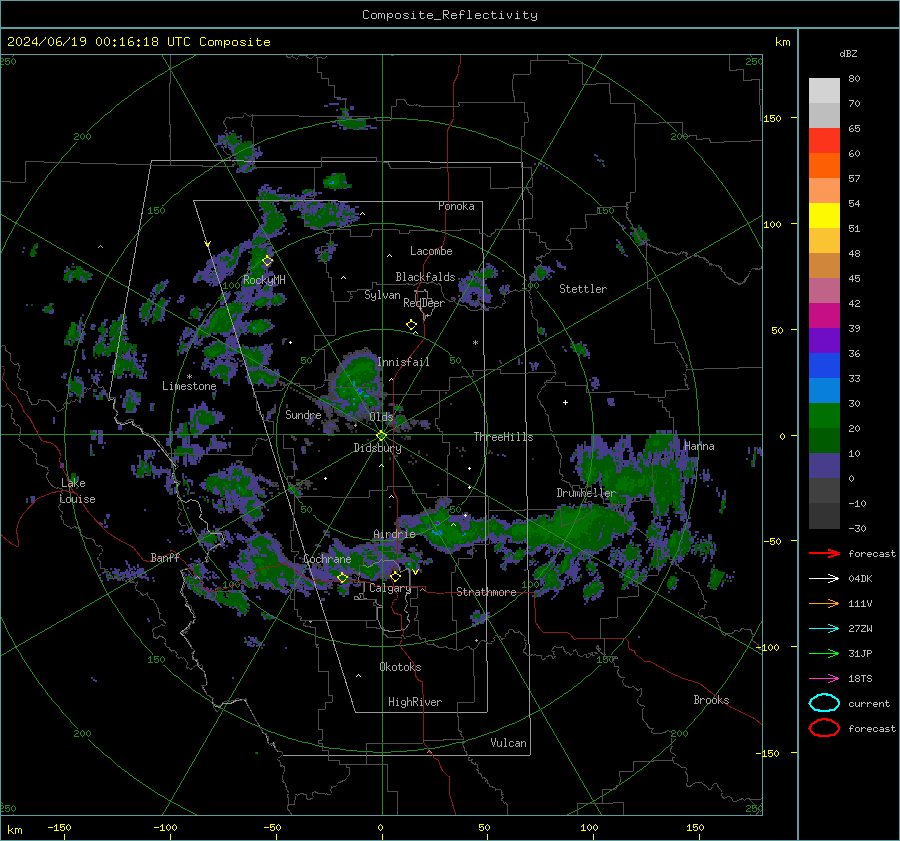The width and height of the screenshot is (900, 841).
Task: Select the Stettler label
Action: 583,289
